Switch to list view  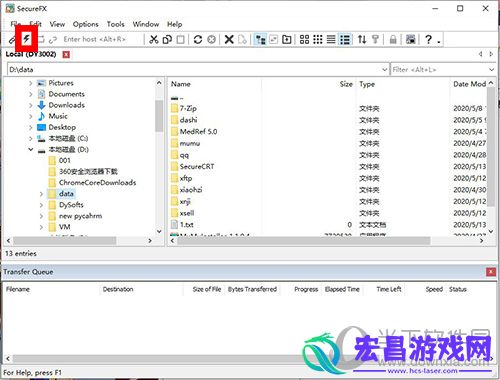[331, 39]
